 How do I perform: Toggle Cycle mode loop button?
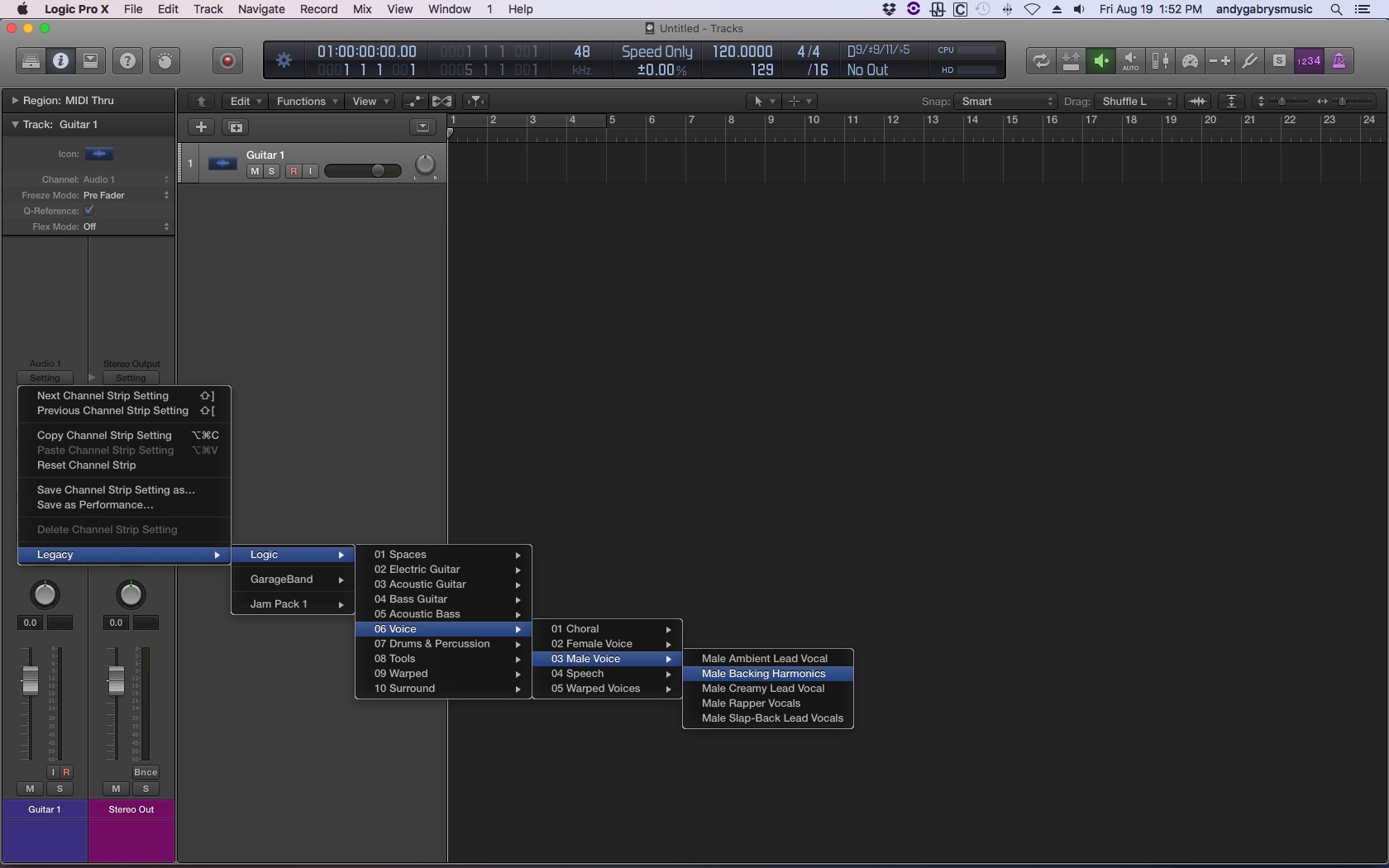pos(1041,60)
